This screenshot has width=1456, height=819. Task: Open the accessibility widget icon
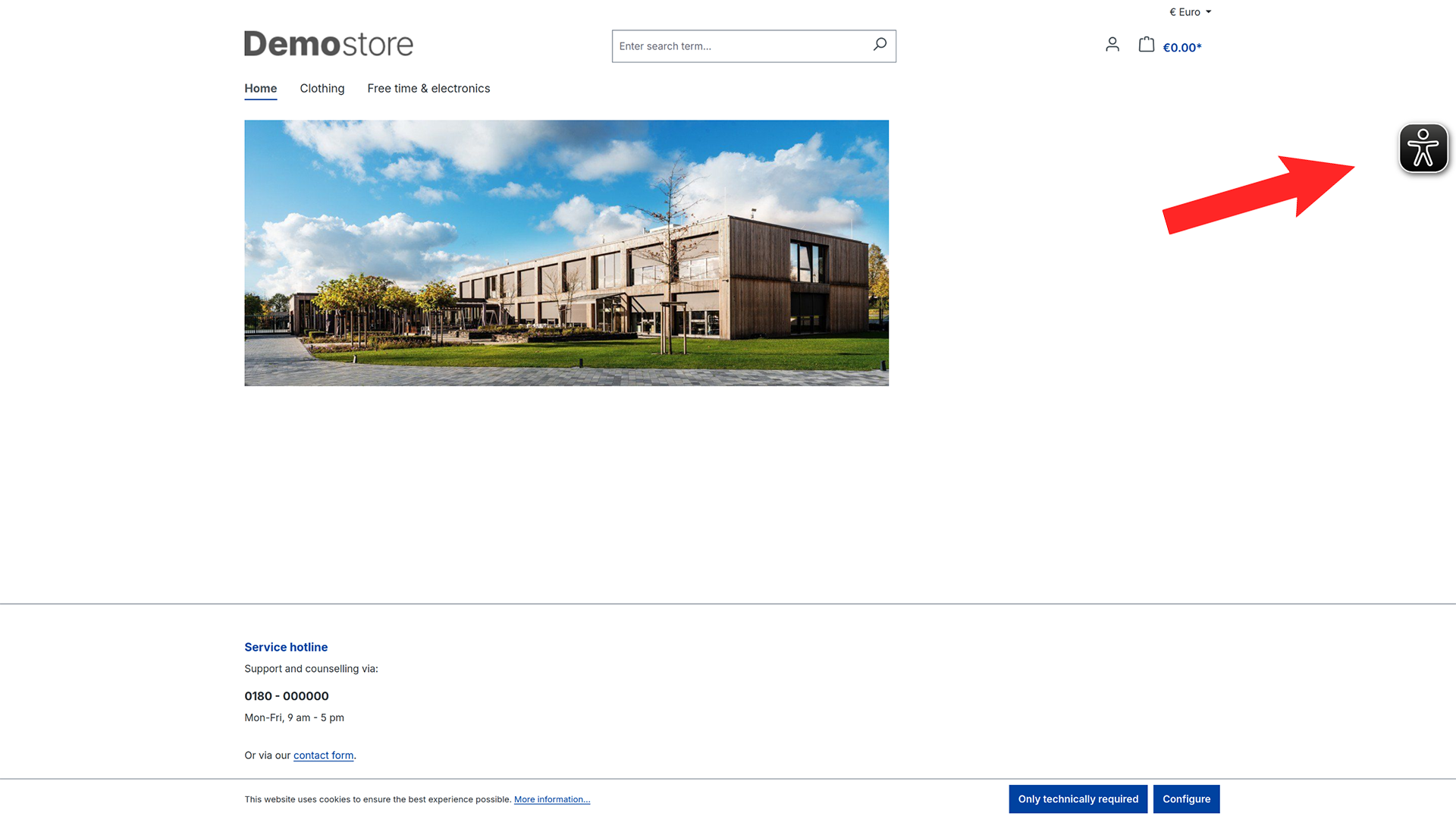[1423, 149]
